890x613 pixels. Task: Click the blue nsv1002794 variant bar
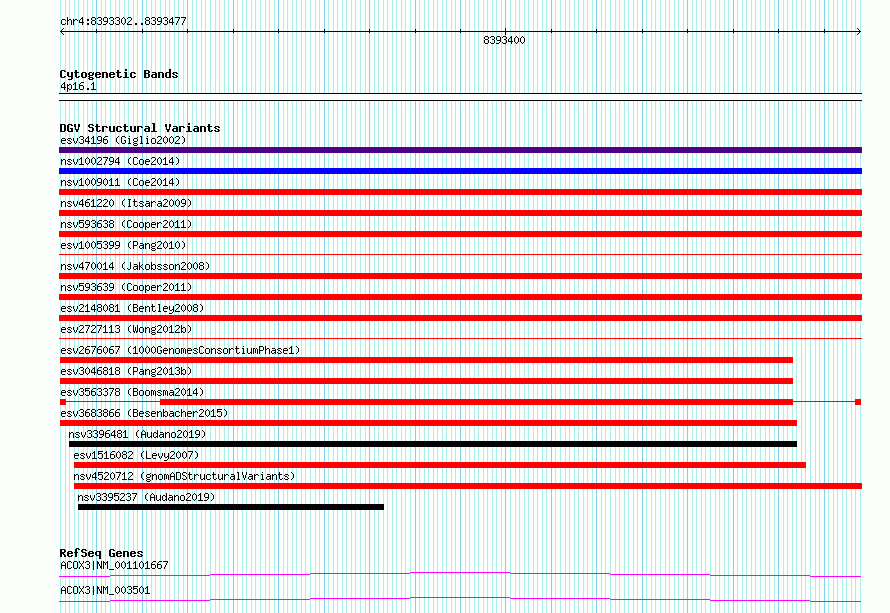pyautogui.click(x=460, y=171)
